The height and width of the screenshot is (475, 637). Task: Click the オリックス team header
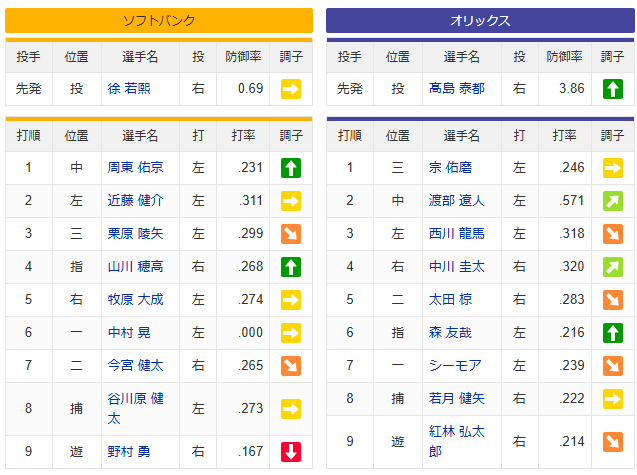pyautogui.click(x=480, y=20)
